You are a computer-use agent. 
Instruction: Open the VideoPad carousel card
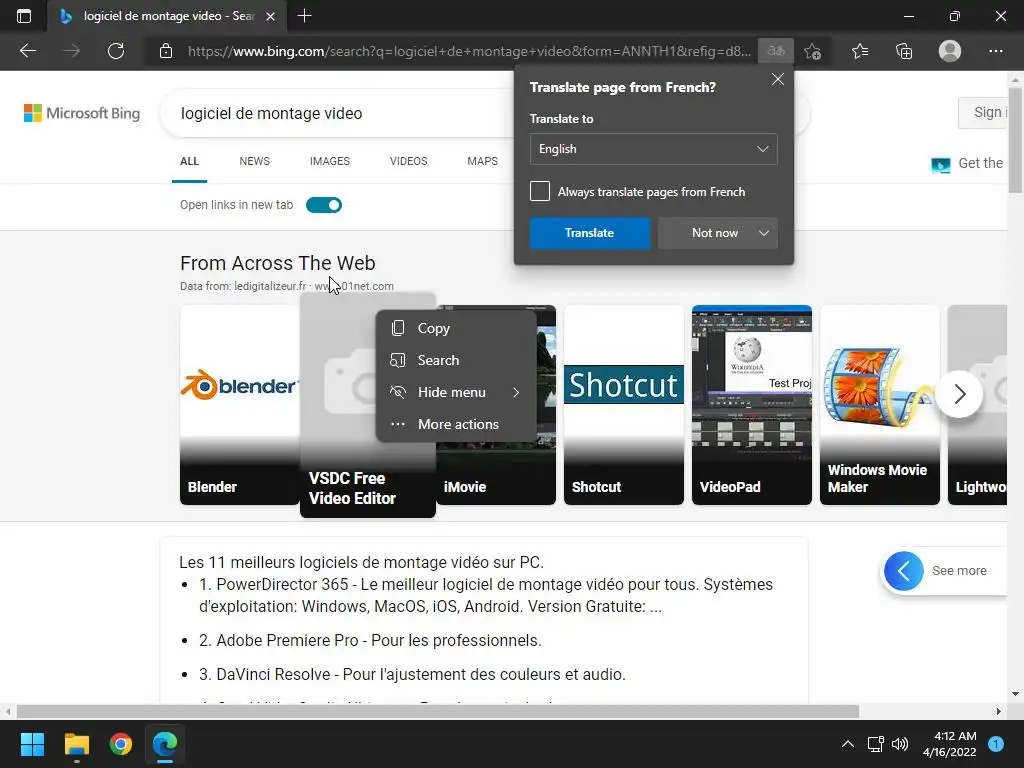pos(752,405)
